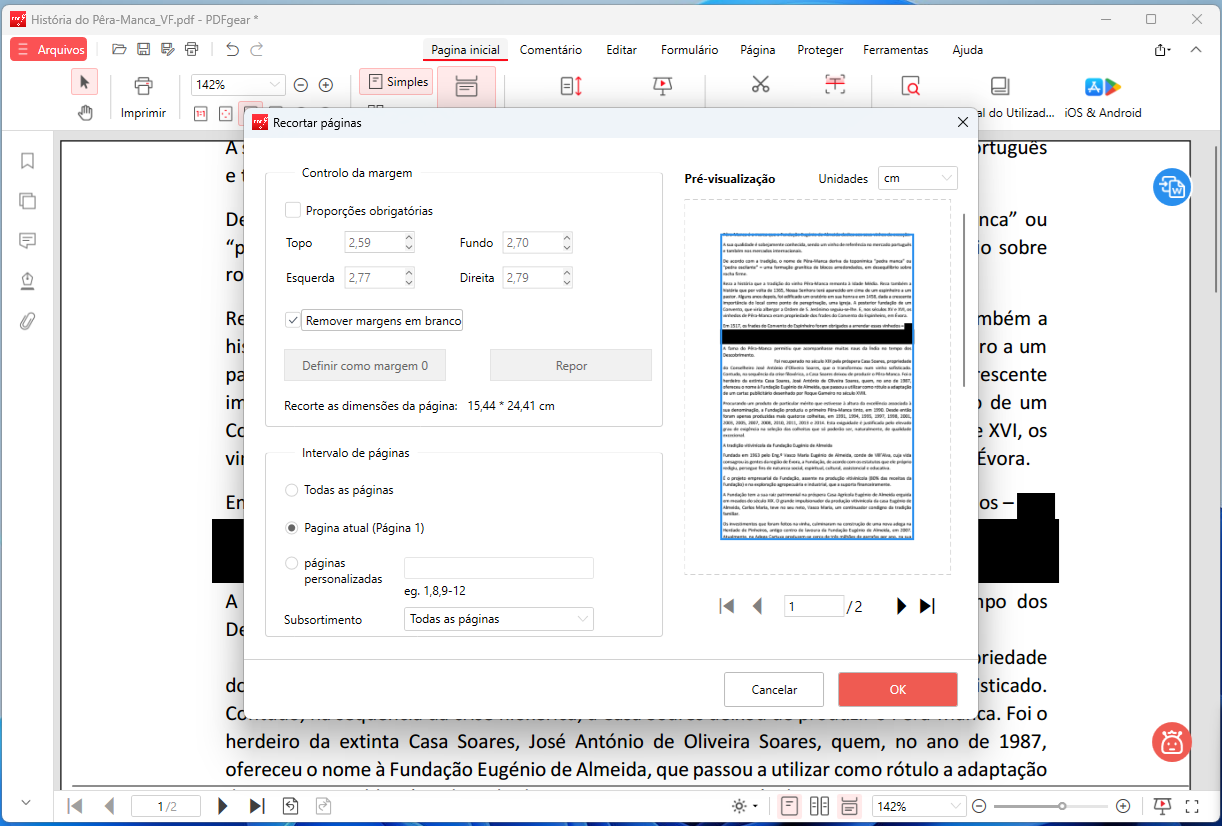Enable Proporções obrigatórias checkbox

[x=293, y=211]
